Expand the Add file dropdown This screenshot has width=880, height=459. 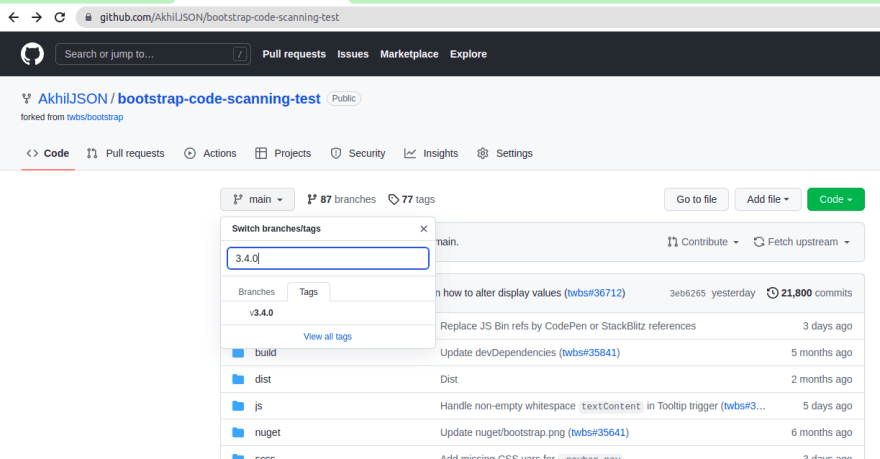[768, 199]
